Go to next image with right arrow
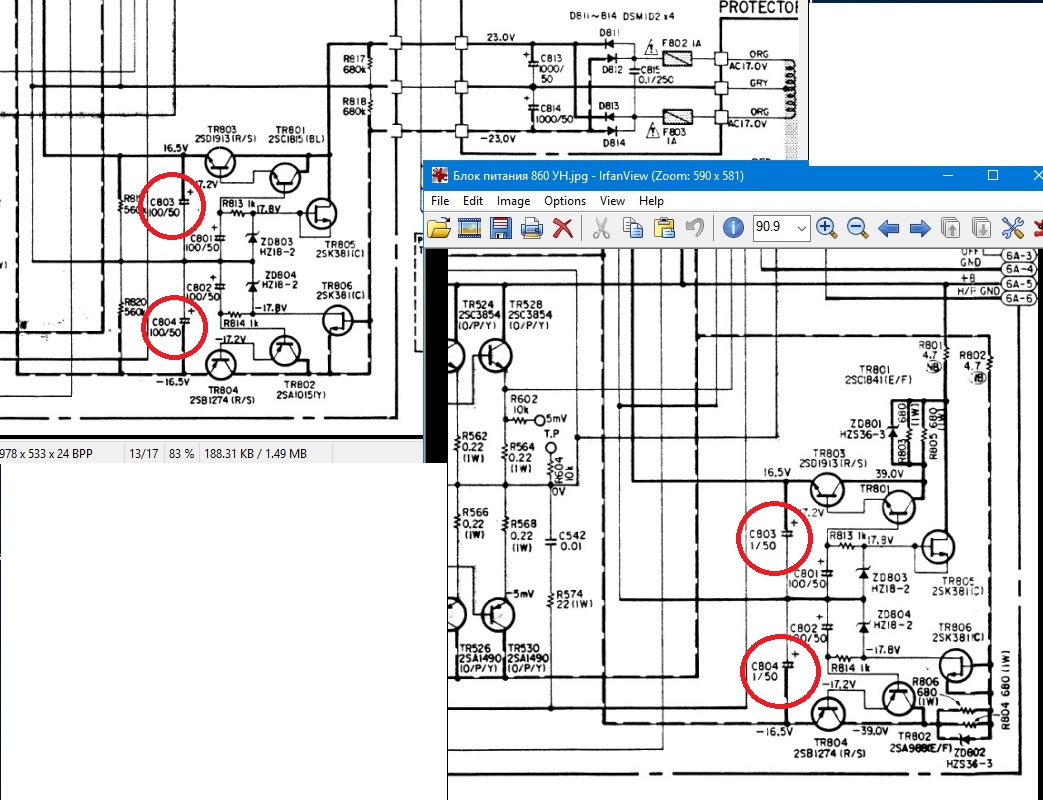This screenshot has width=1043, height=800. click(919, 229)
